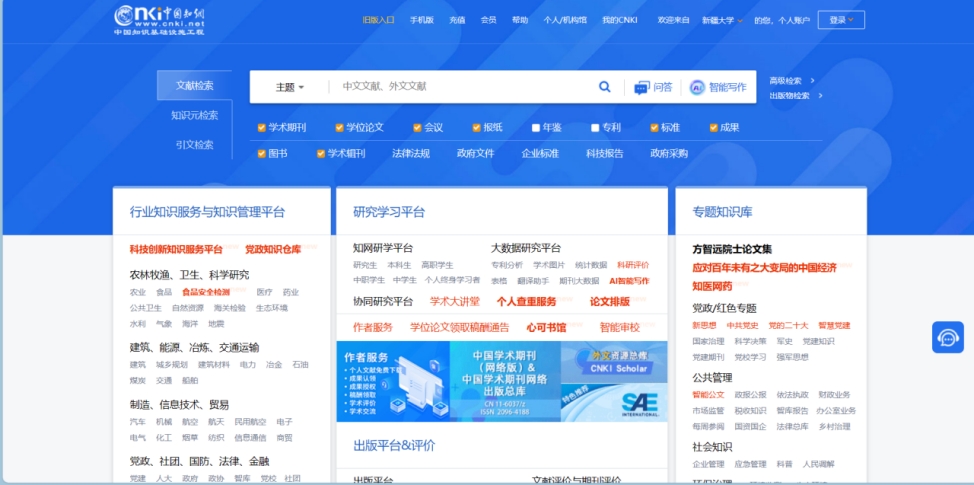Open 心可书馆 link
974x485 pixels.
[546, 327]
